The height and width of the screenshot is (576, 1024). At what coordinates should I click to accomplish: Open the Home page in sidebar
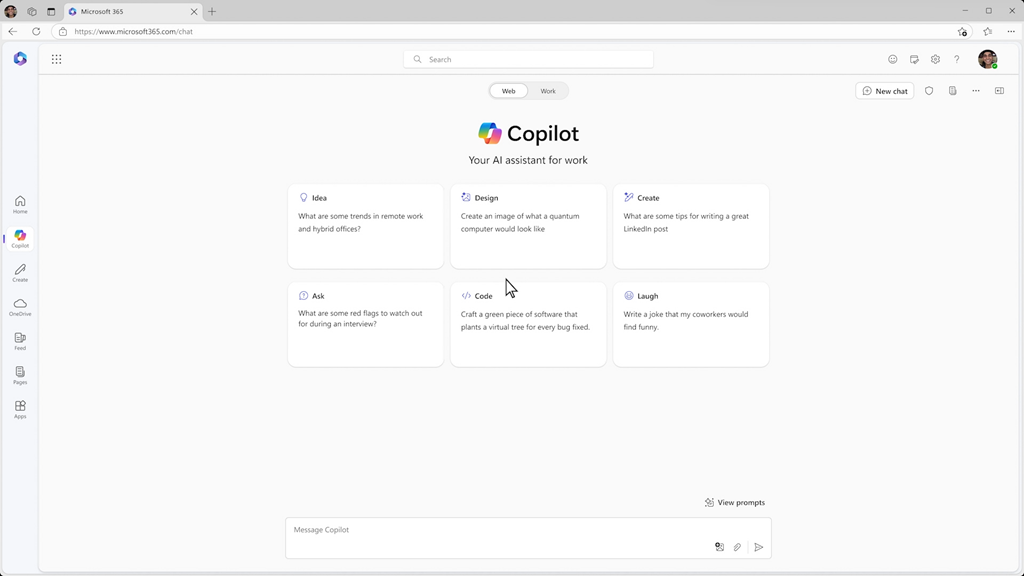[20, 204]
